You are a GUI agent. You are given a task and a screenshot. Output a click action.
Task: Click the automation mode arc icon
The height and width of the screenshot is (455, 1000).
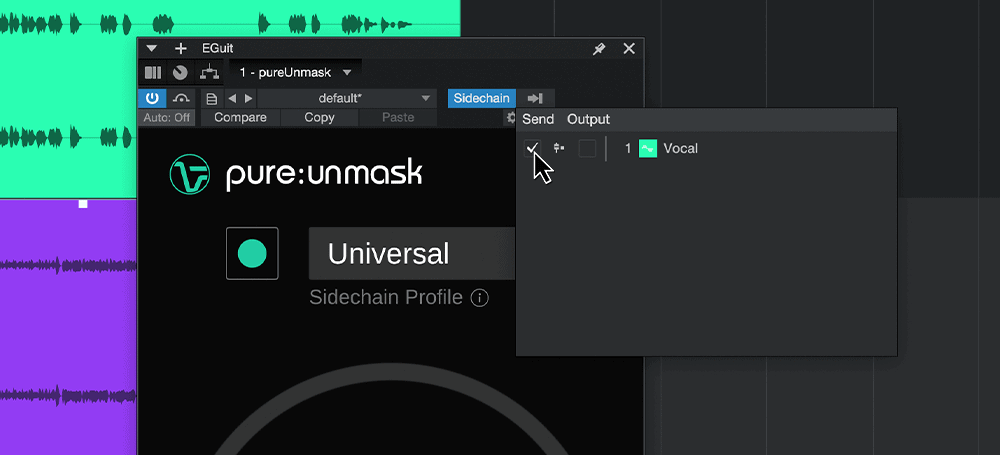point(182,98)
